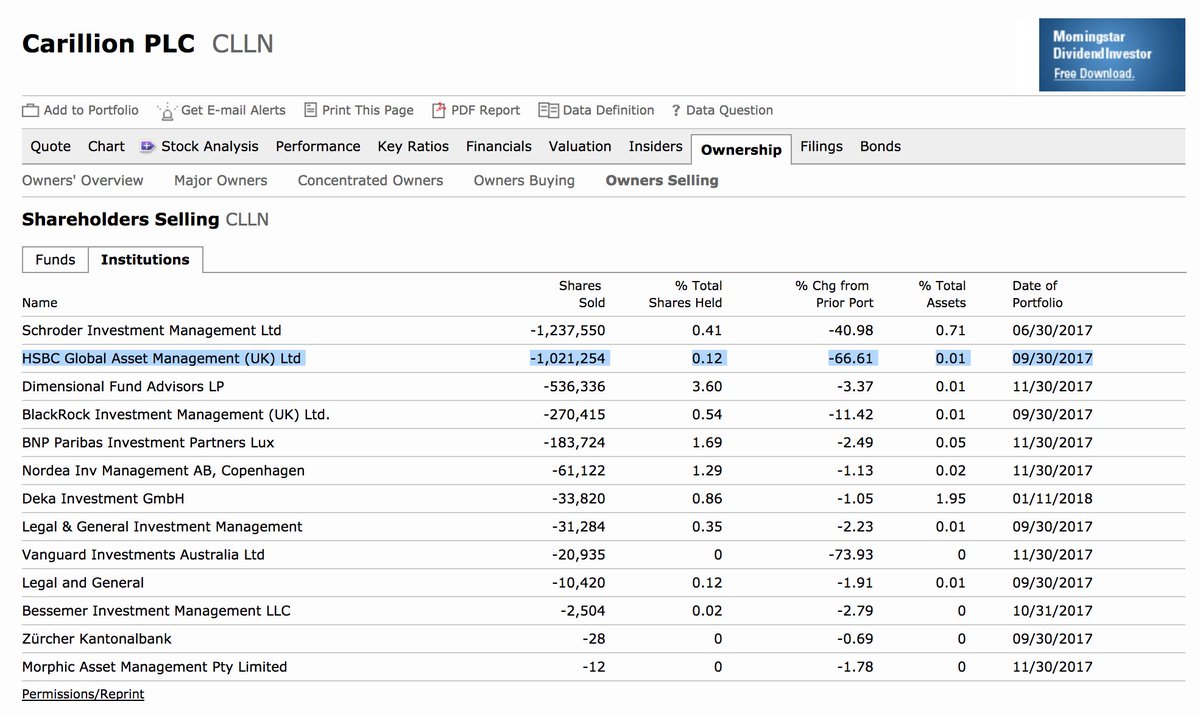The width and height of the screenshot is (1200, 718).
Task: Switch to Stock Analysis tab
Action: [x=210, y=146]
